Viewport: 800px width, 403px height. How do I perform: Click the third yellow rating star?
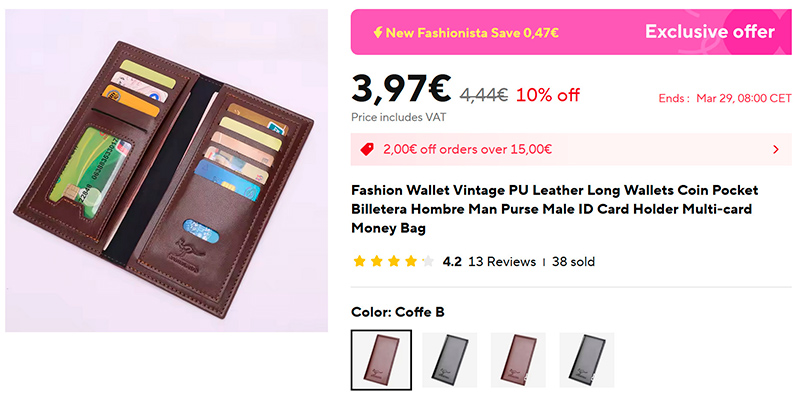coord(393,262)
